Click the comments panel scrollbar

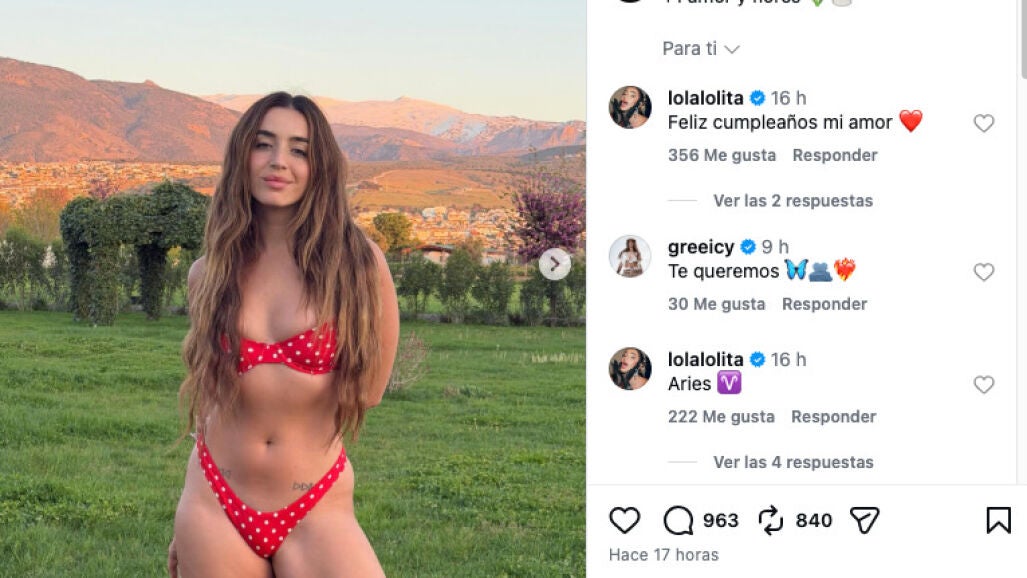tap(1022, 39)
